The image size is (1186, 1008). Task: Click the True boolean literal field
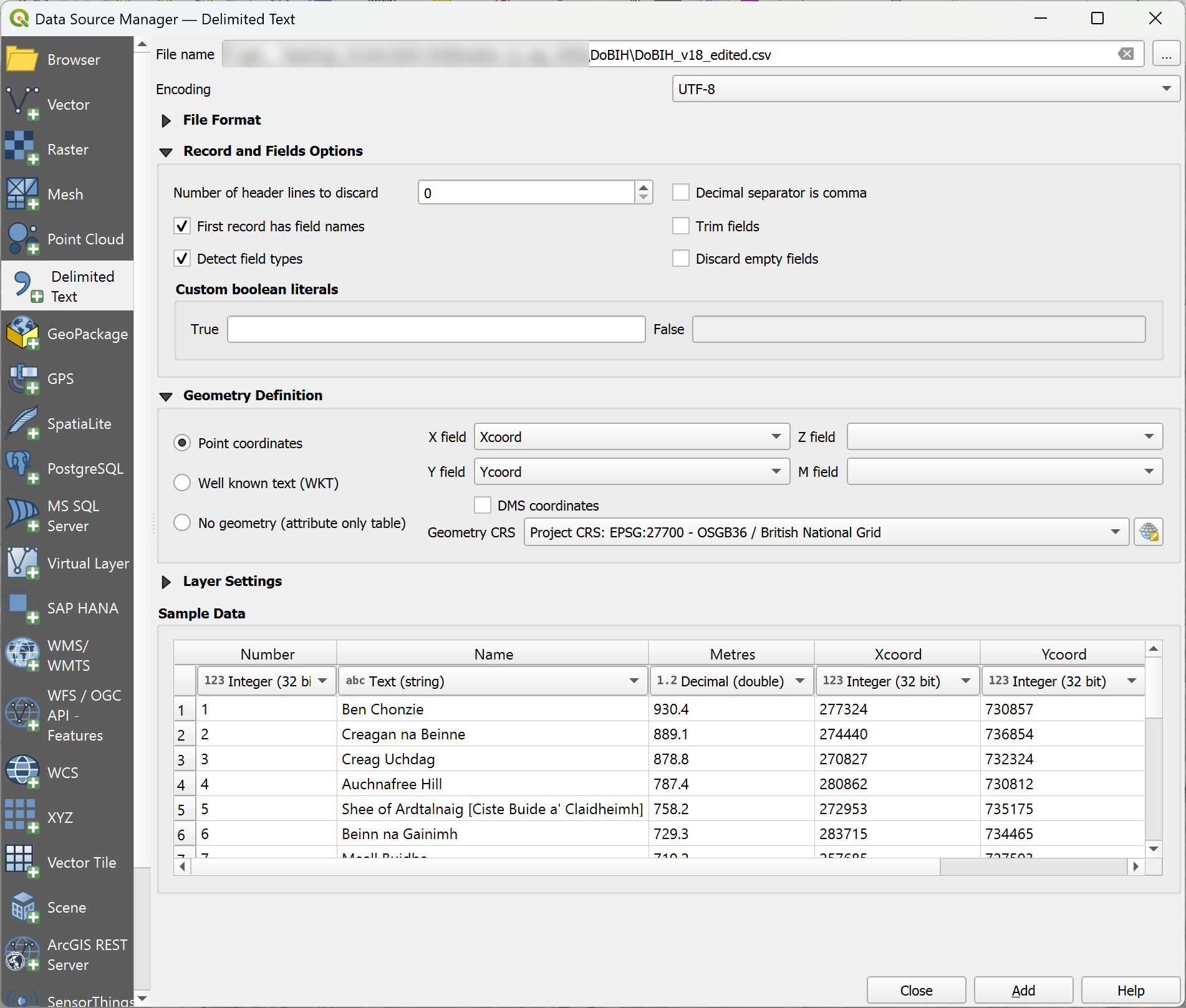(436, 329)
